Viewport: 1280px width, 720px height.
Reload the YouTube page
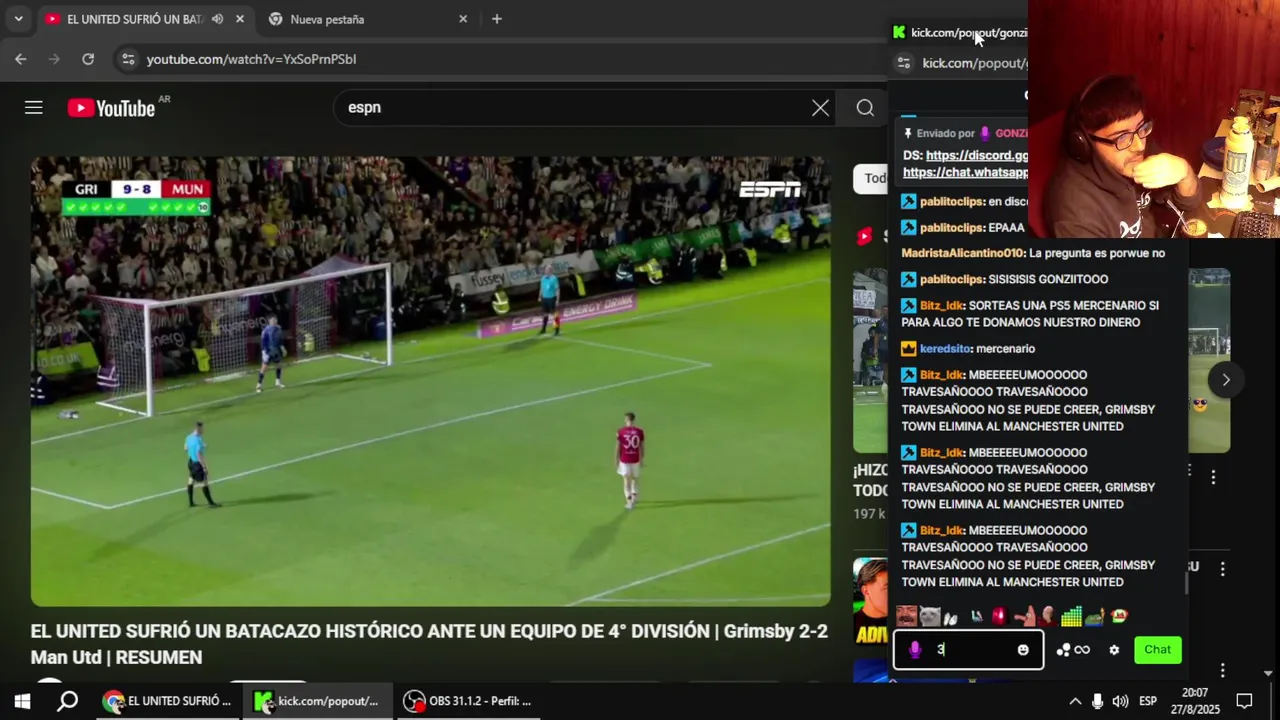coord(88,59)
